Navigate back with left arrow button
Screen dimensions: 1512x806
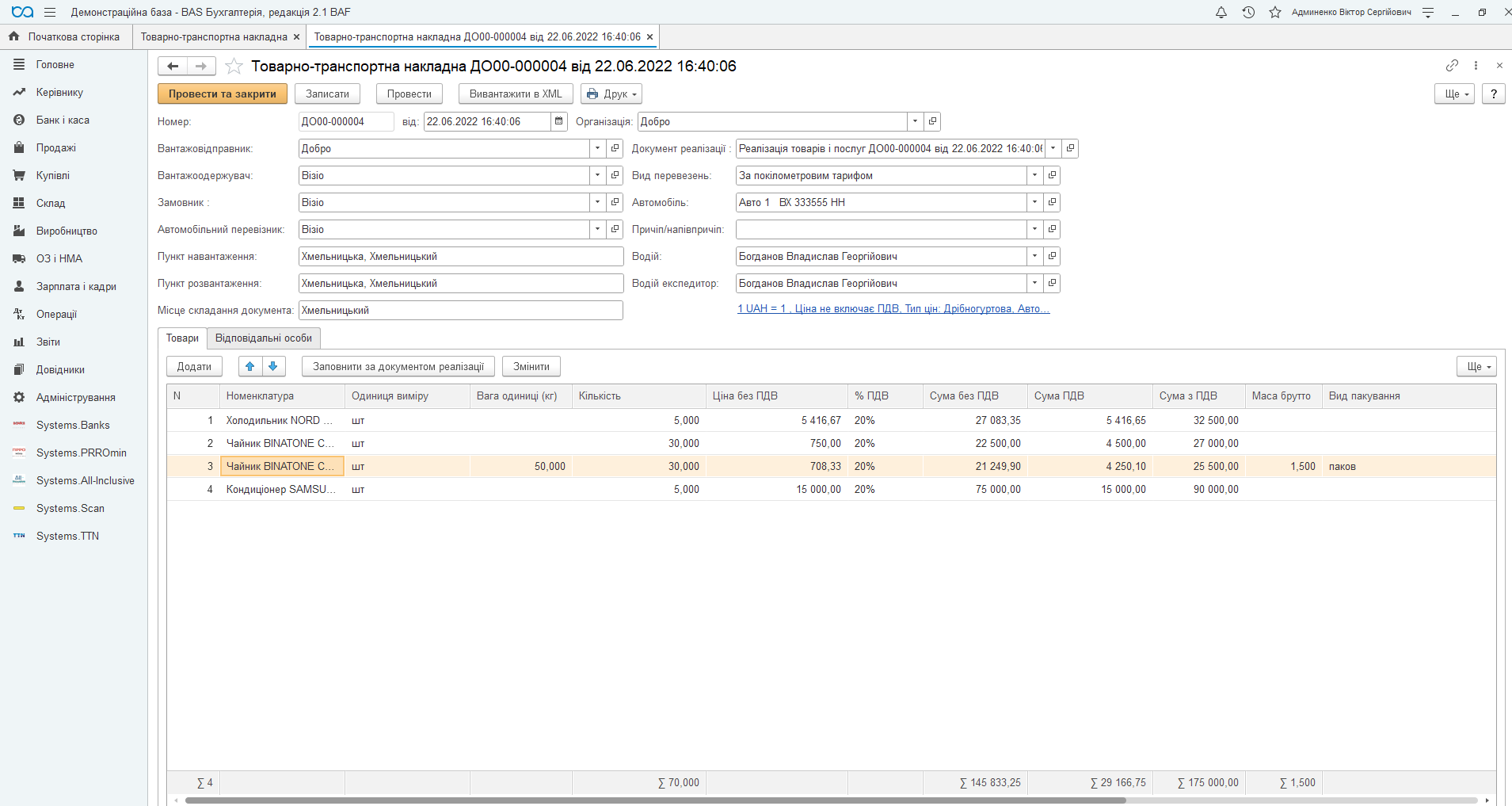173,67
